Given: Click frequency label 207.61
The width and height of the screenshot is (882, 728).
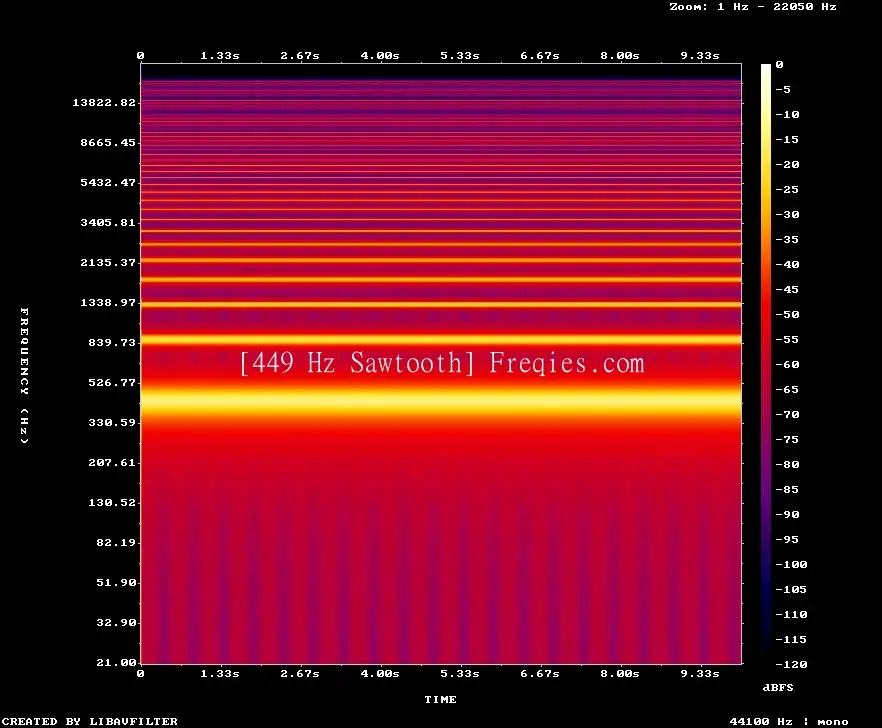Looking at the screenshot, I should [x=112, y=462].
